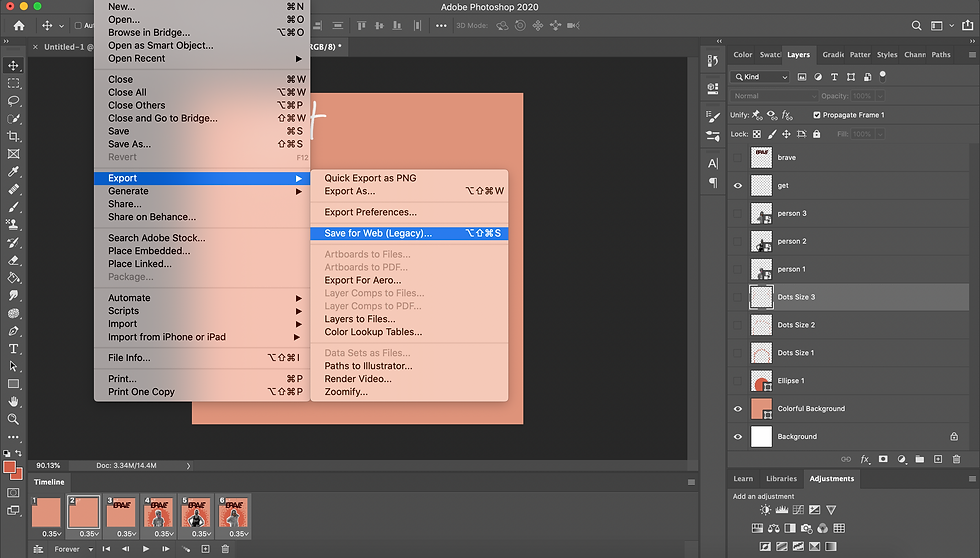Play the animation in Timeline
Image resolution: width=980 pixels, height=558 pixels.
[x=146, y=549]
